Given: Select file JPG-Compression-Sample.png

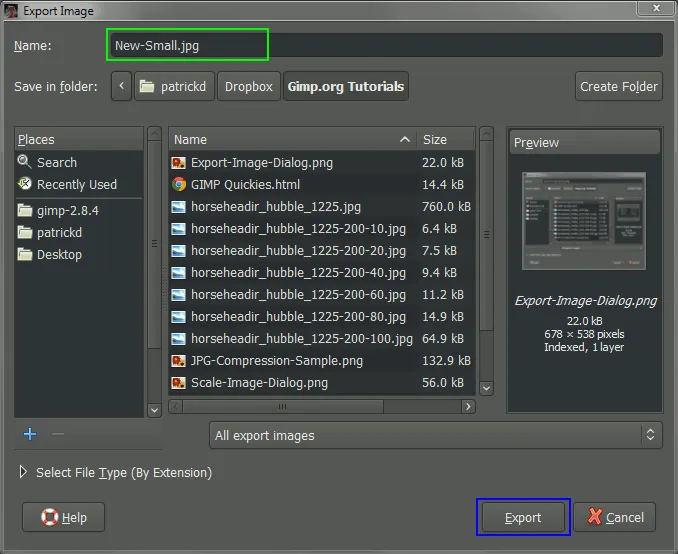Looking at the screenshot, I should point(322,361).
